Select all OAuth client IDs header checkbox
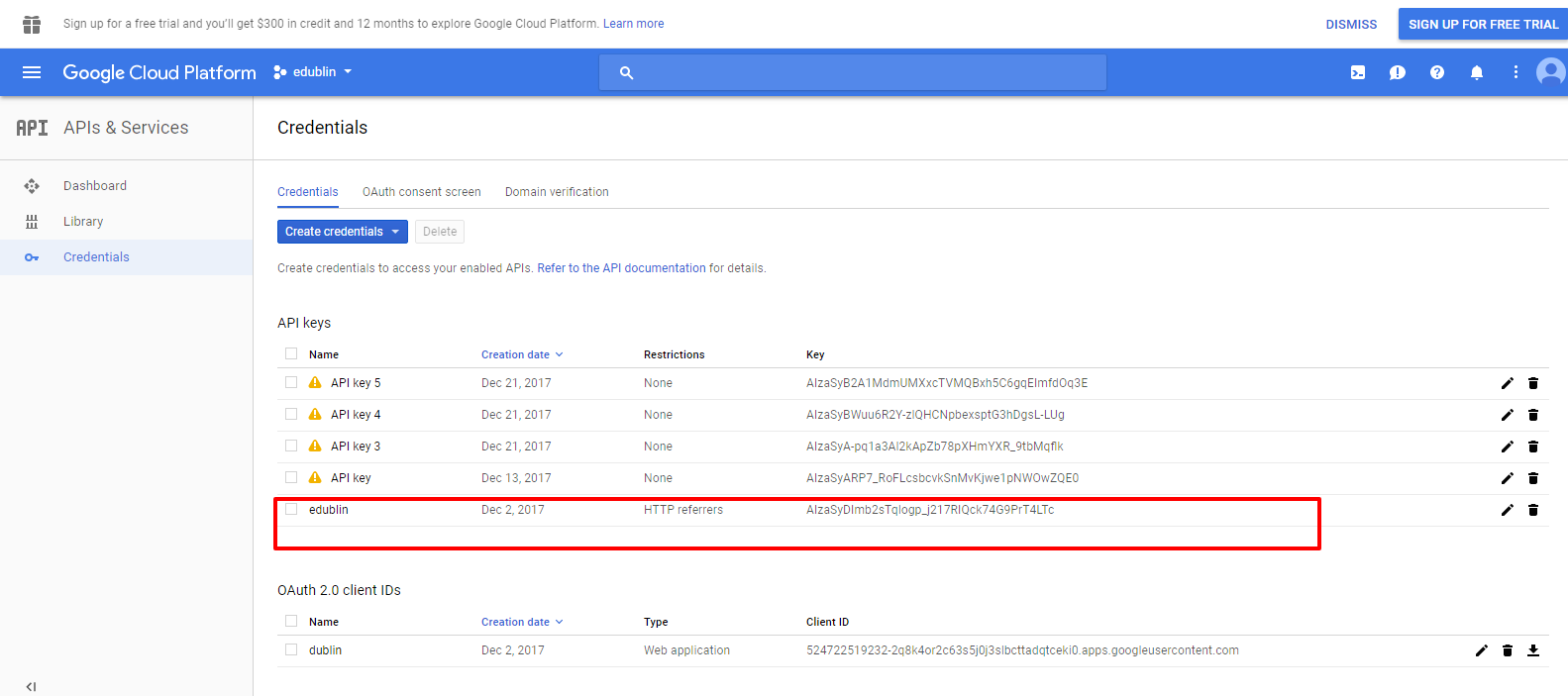 [291, 621]
